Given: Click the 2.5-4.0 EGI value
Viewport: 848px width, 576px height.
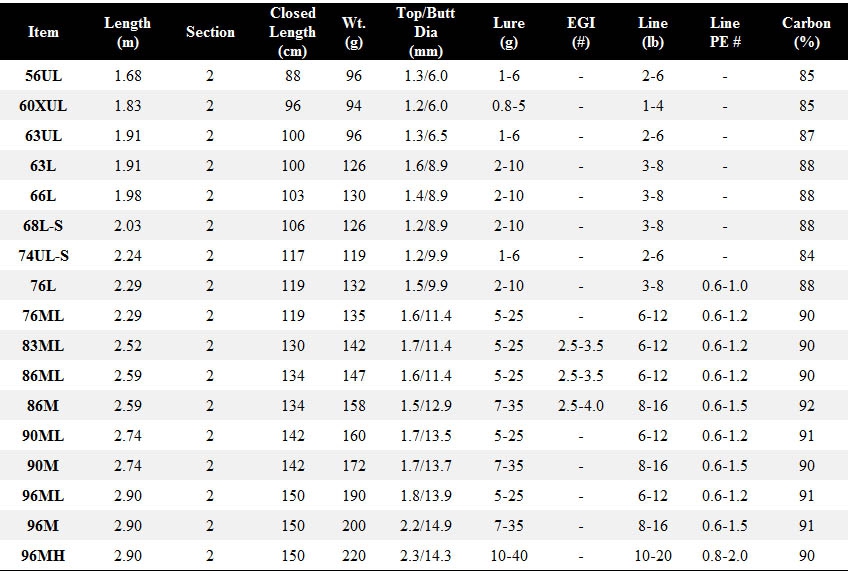Looking at the screenshot, I should 581,406.
